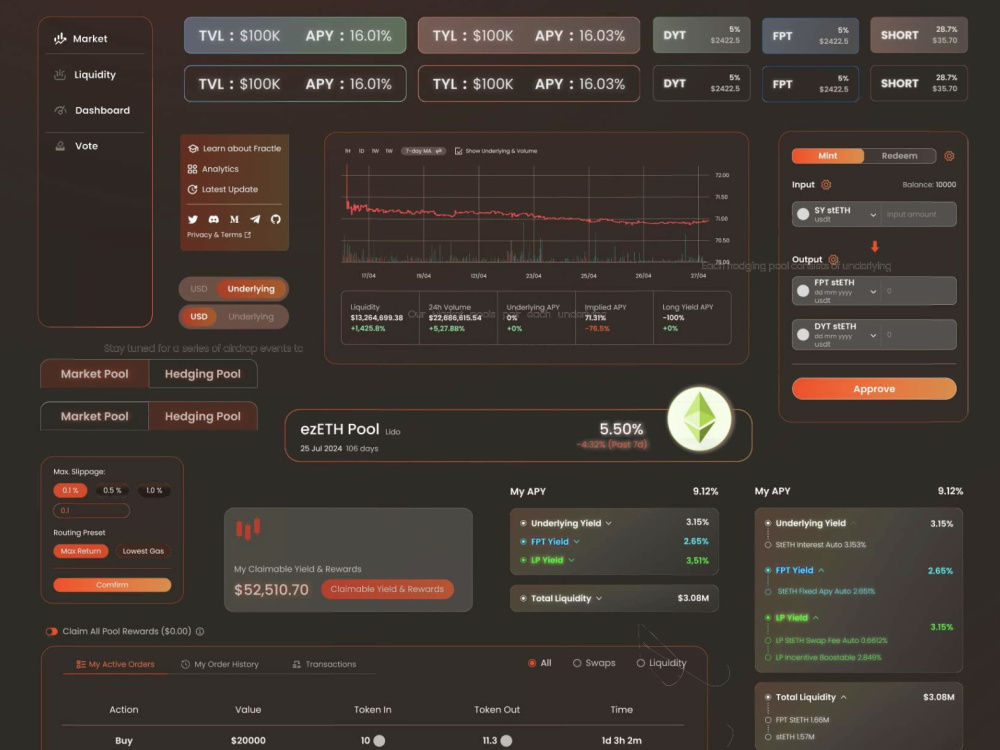Click the '$52,510.70' claimable amount
The width and height of the screenshot is (1000, 750).
click(x=271, y=590)
